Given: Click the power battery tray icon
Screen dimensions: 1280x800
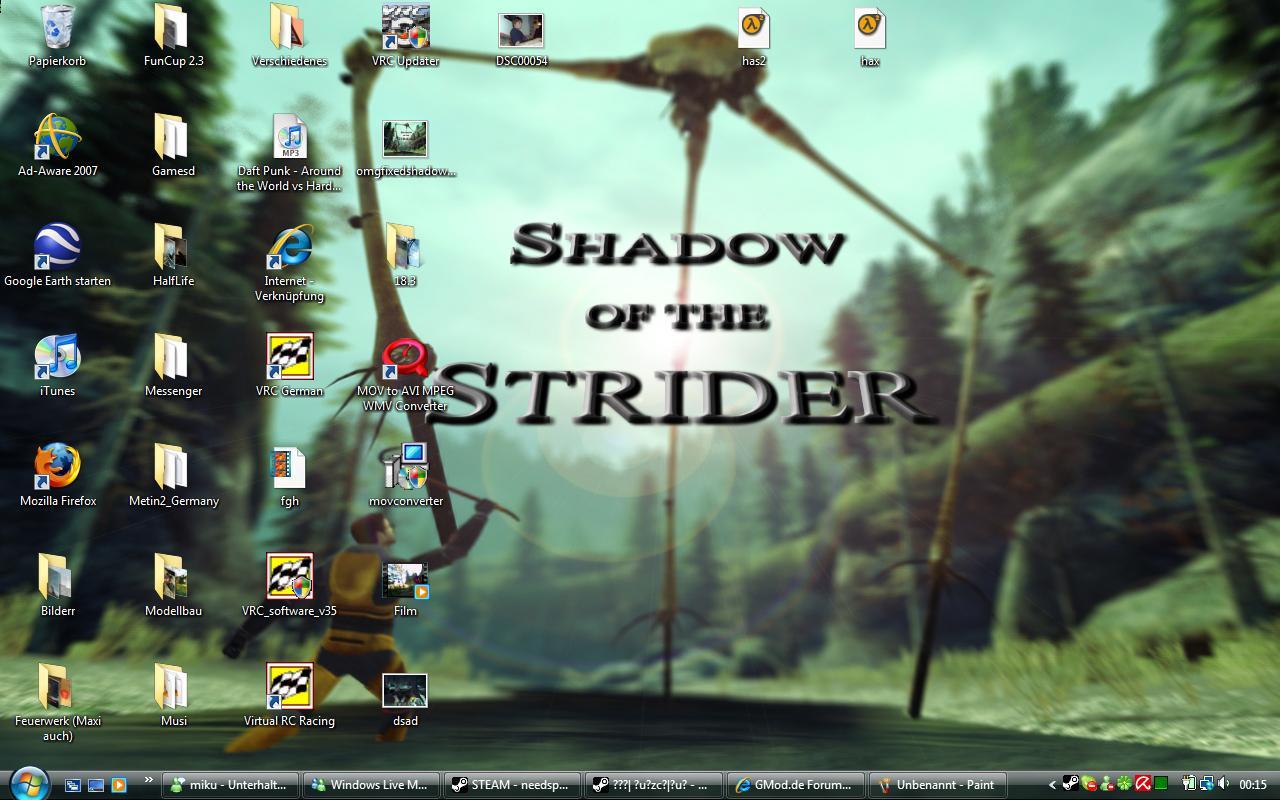Looking at the screenshot, I should [1189, 785].
